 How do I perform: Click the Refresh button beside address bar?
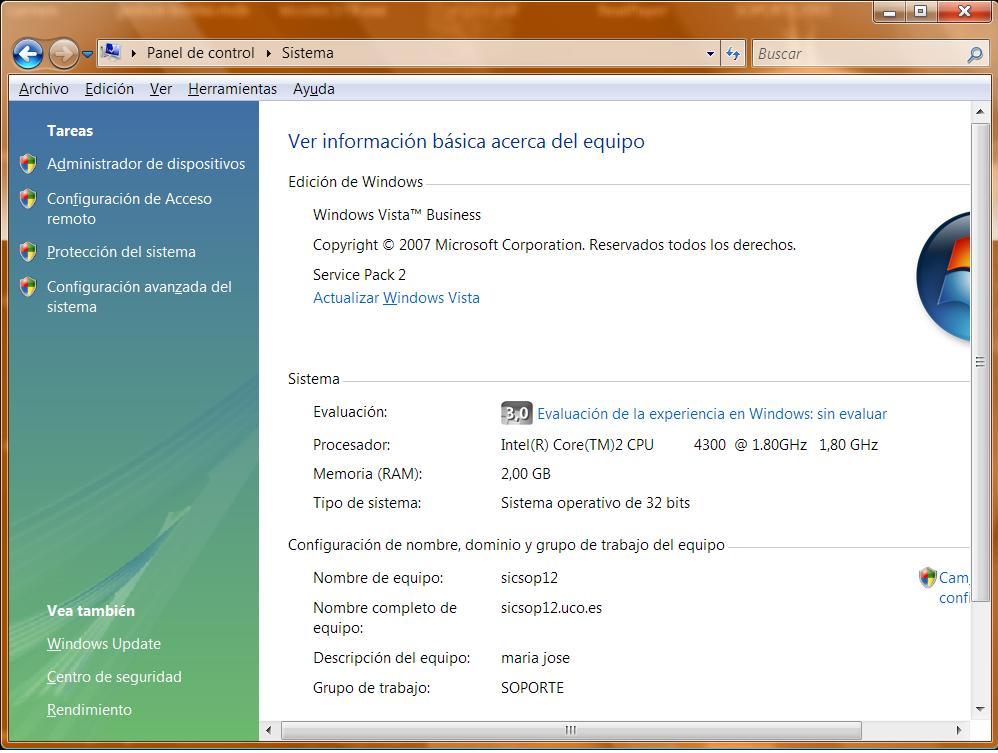click(x=733, y=54)
